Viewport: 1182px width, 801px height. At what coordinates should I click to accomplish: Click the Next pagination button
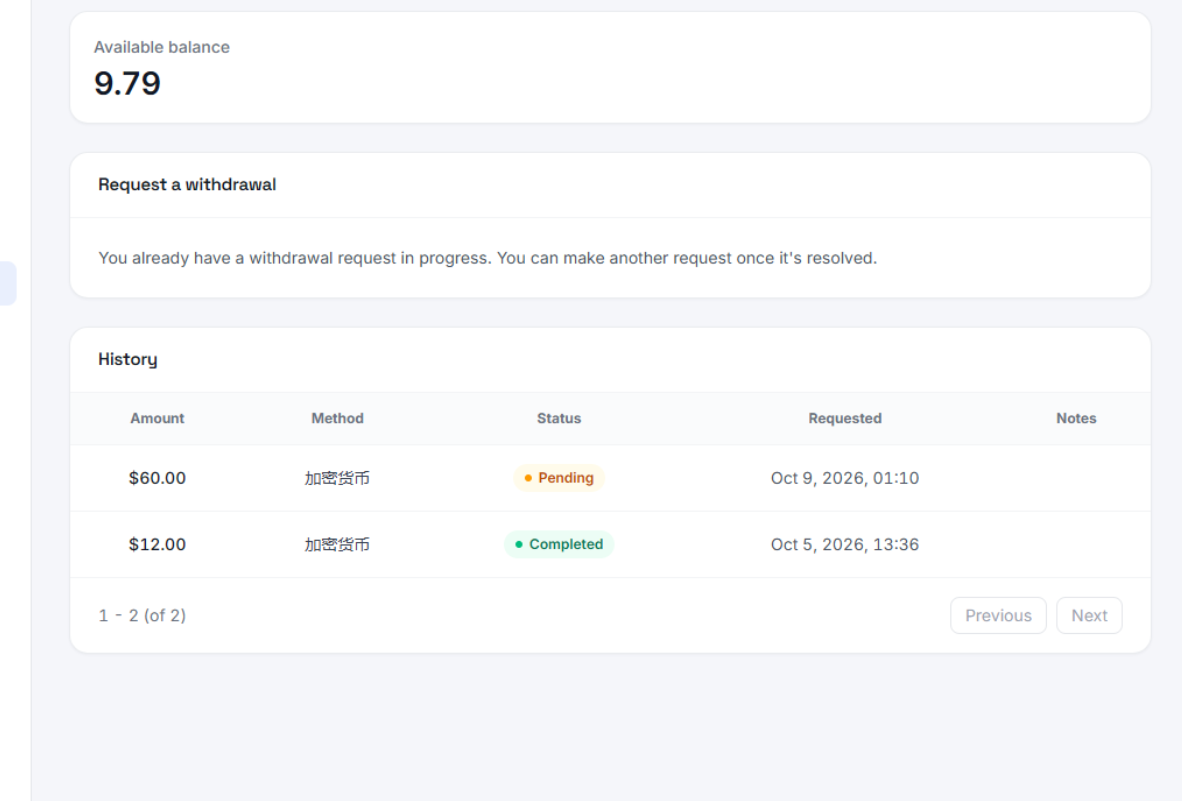click(x=1089, y=616)
